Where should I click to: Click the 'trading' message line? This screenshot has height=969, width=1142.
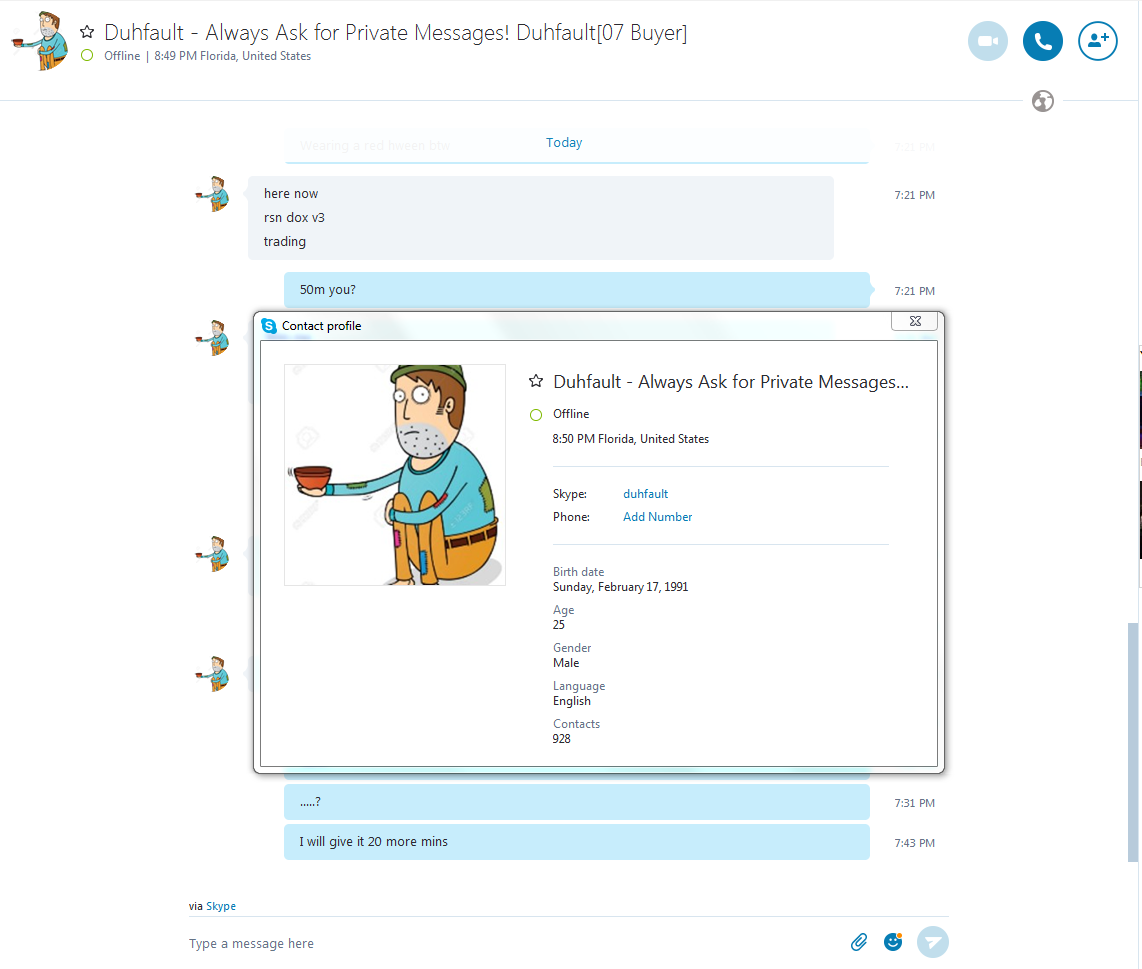pyautogui.click(x=285, y=242)
